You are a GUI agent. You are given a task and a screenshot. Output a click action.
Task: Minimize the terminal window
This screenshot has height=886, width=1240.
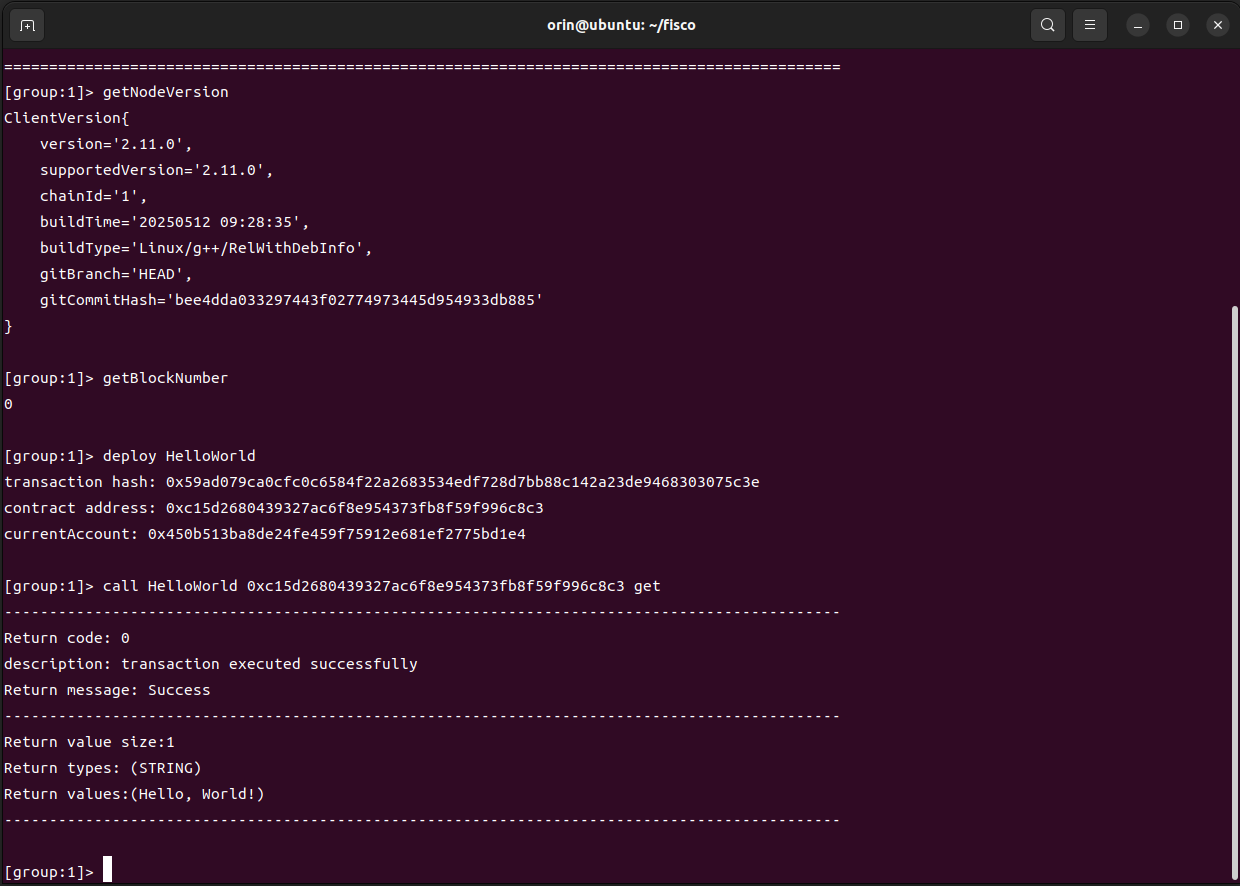coord(1139,25)
